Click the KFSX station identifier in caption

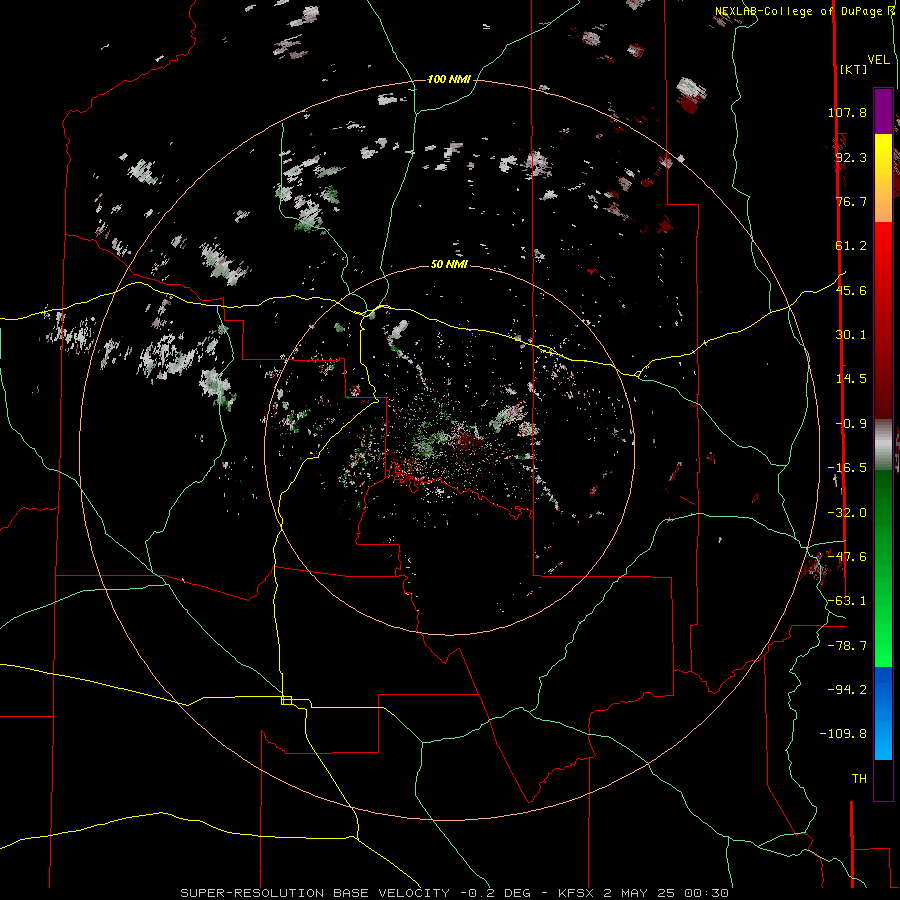point(576,893)
